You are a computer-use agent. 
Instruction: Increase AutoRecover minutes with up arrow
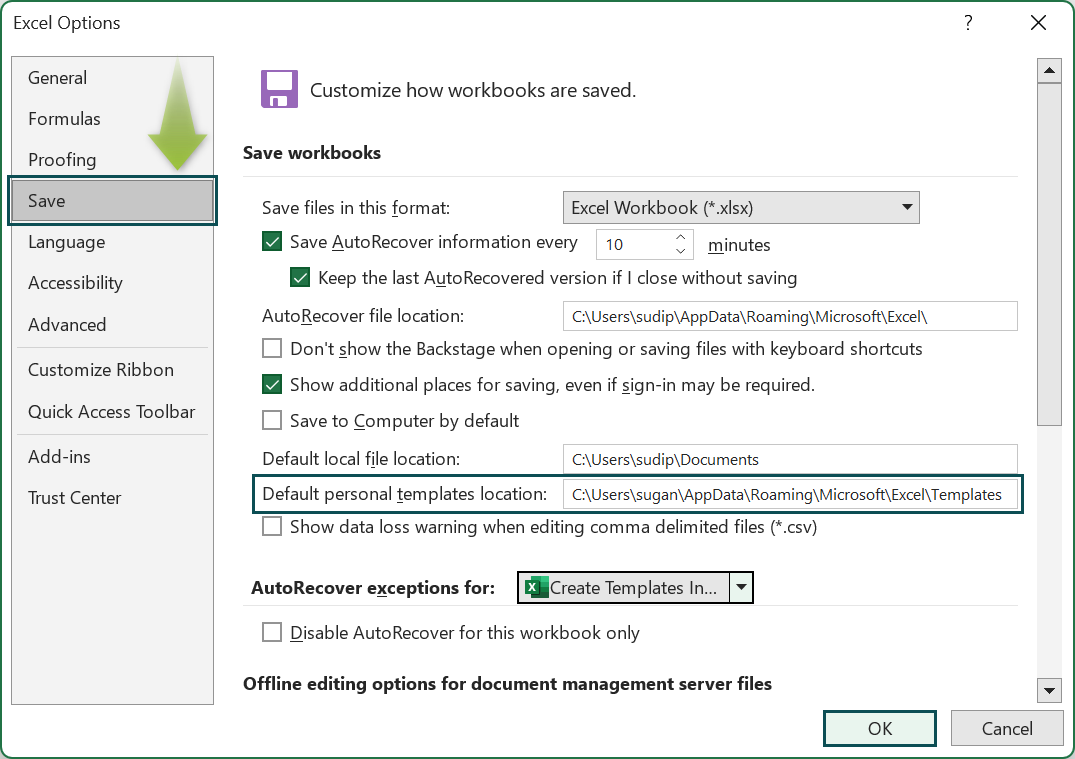(x=680, y=237)
